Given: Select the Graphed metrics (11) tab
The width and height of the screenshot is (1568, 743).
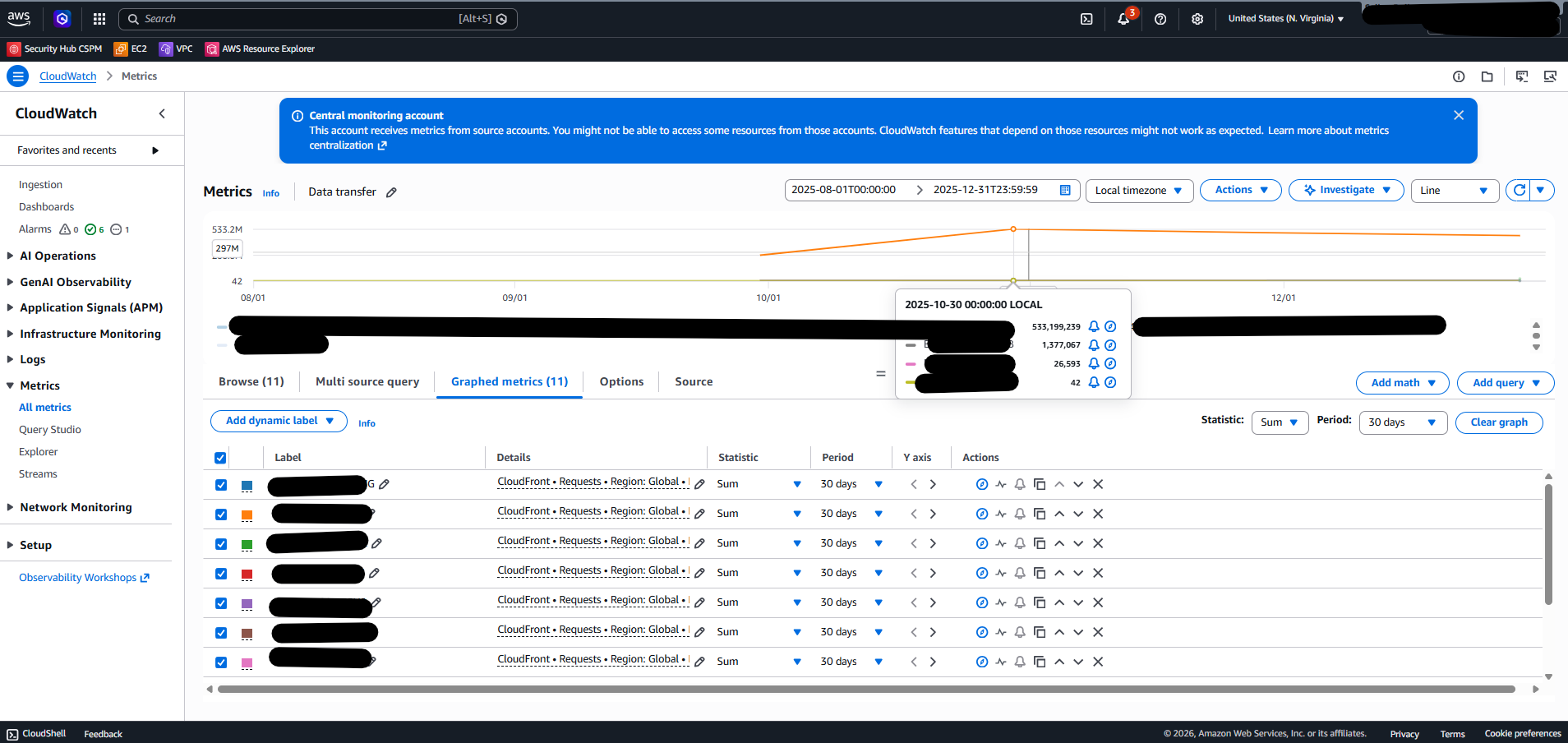Looking at the screenshot, I should tap(510, 381).
